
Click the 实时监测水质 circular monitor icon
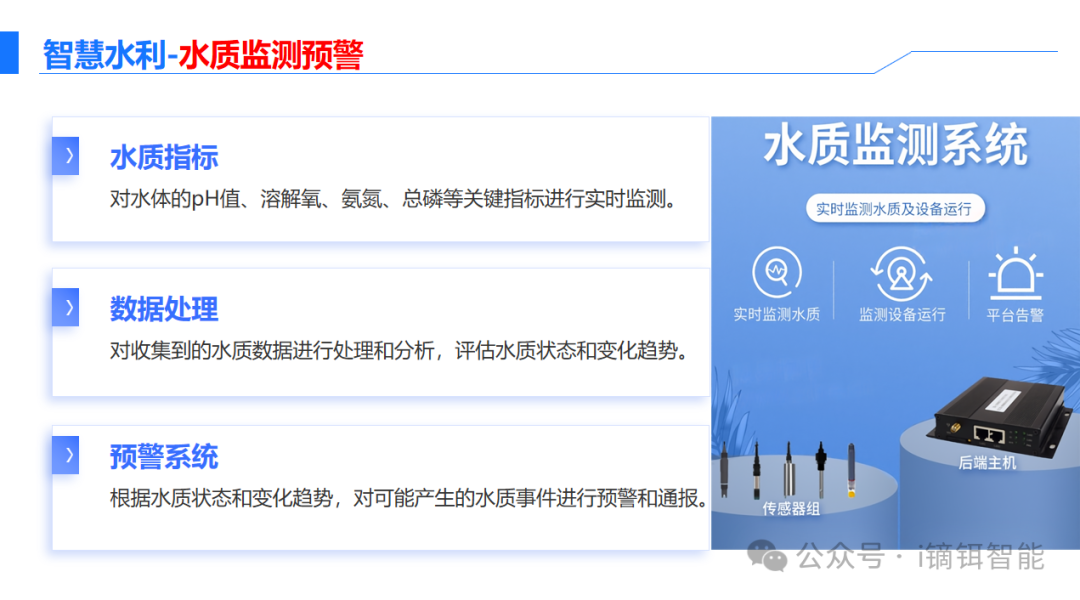[x=775, y=272]
